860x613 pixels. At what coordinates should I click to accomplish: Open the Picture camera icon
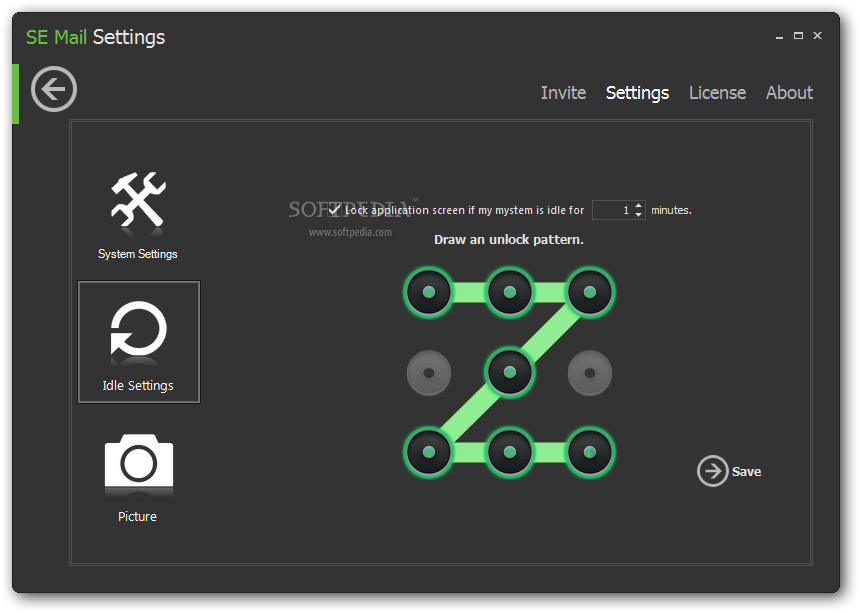pyautogui.click(x=139, y=461)
